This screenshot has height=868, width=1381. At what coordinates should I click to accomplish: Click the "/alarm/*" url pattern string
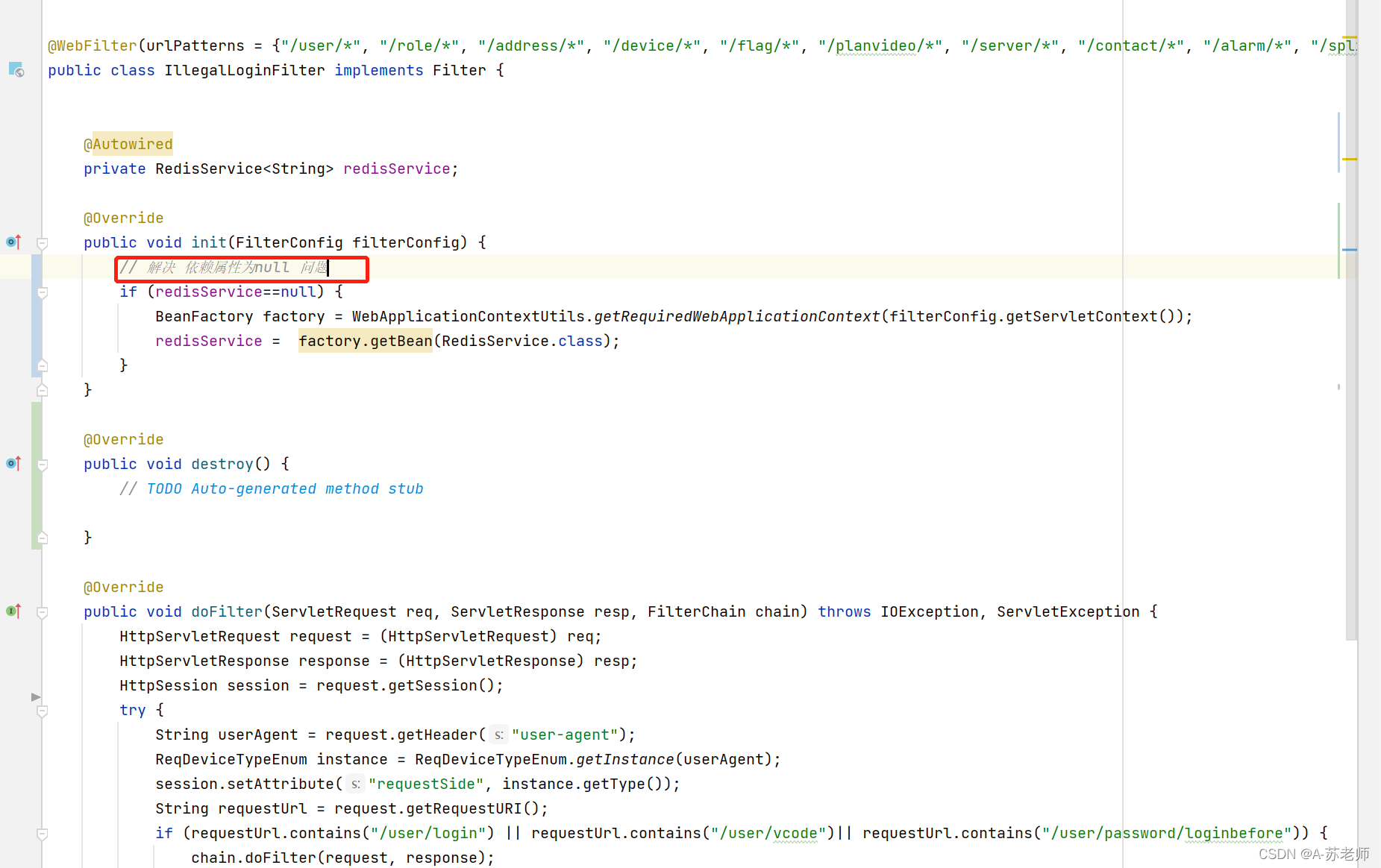[x=1247, y=45]
